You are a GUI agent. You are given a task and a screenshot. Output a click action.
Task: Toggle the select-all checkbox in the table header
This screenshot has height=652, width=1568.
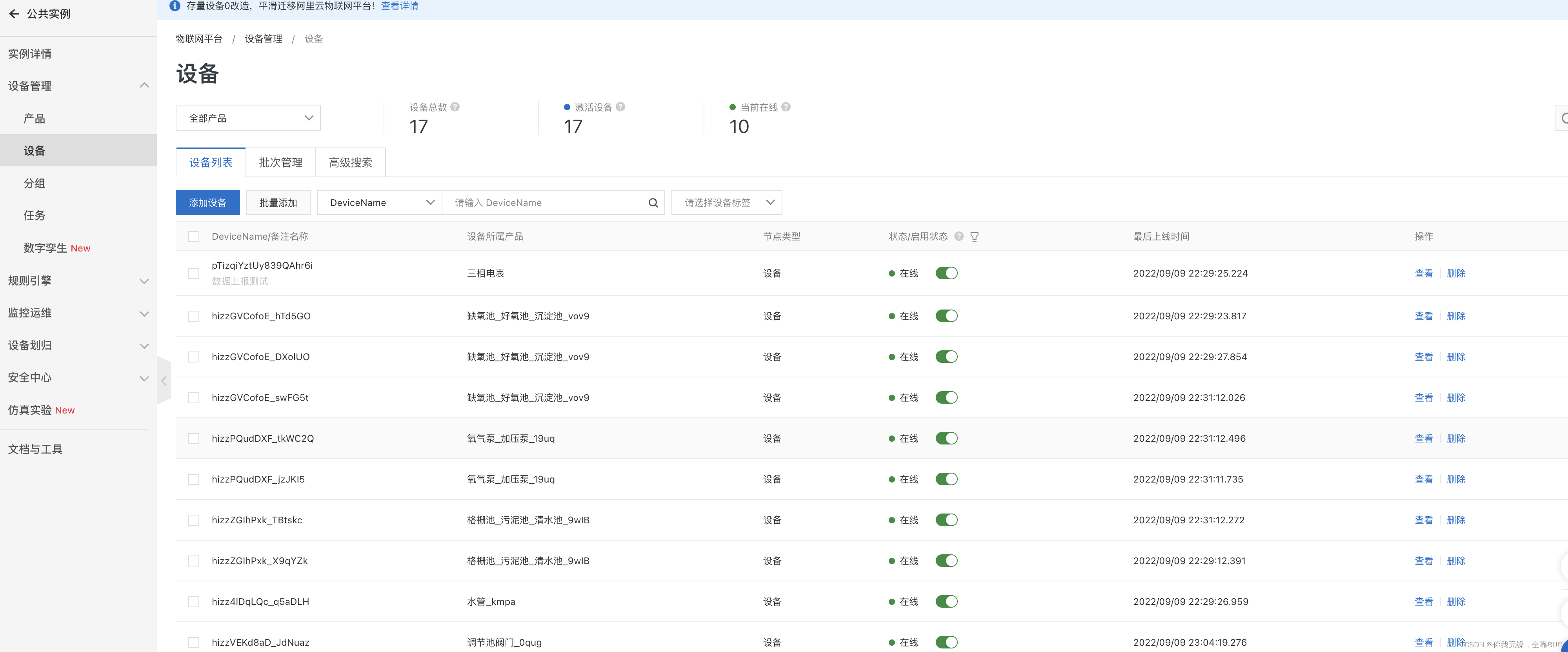(x=194, y=236)
